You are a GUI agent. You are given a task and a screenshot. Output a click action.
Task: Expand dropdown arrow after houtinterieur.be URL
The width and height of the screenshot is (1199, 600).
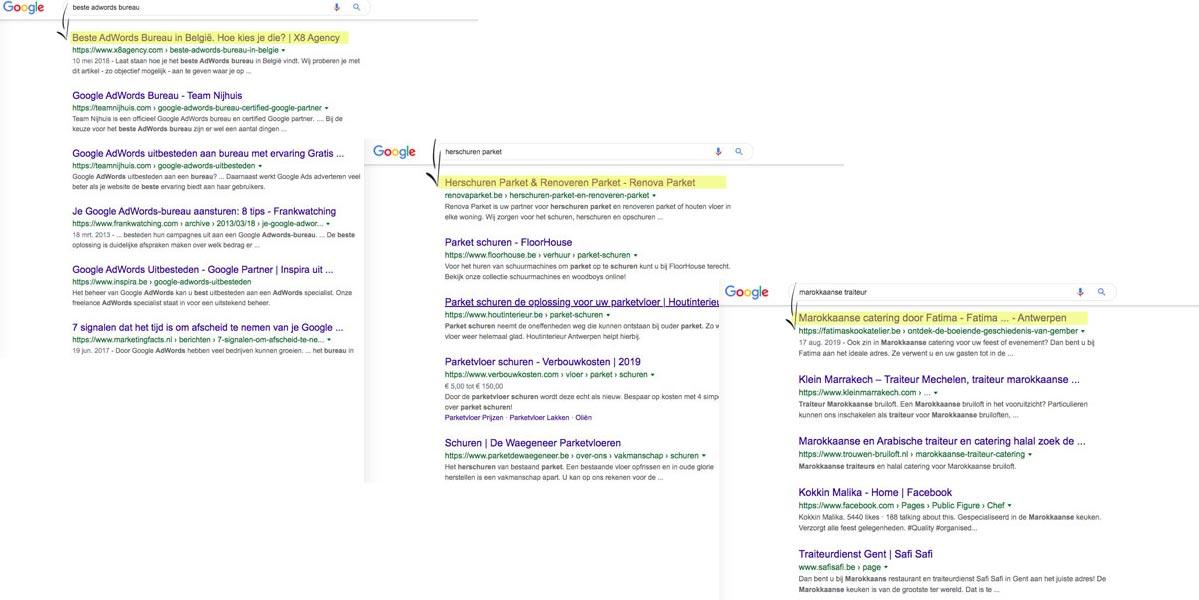click(x=608, y=315)
